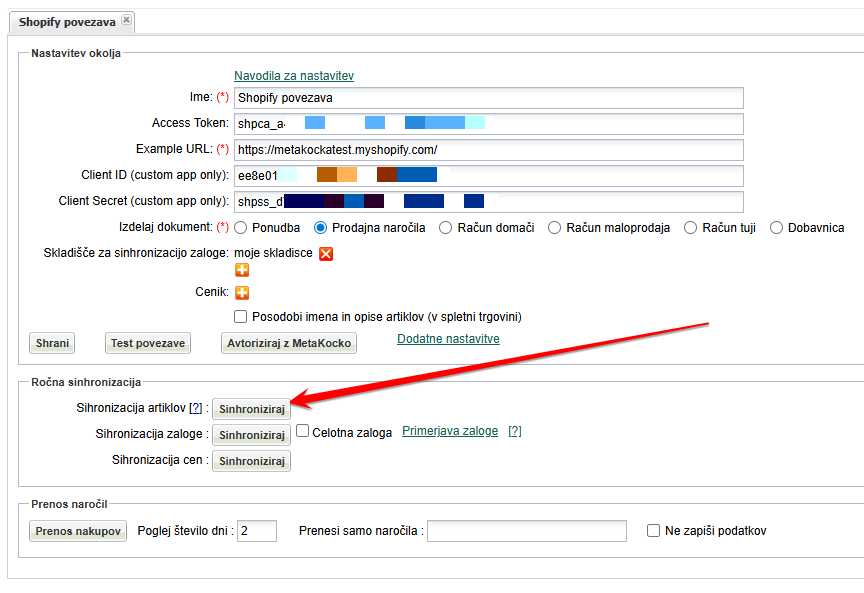Enable Ne zapiši podatkov checkbox

[x=653, y=531]
